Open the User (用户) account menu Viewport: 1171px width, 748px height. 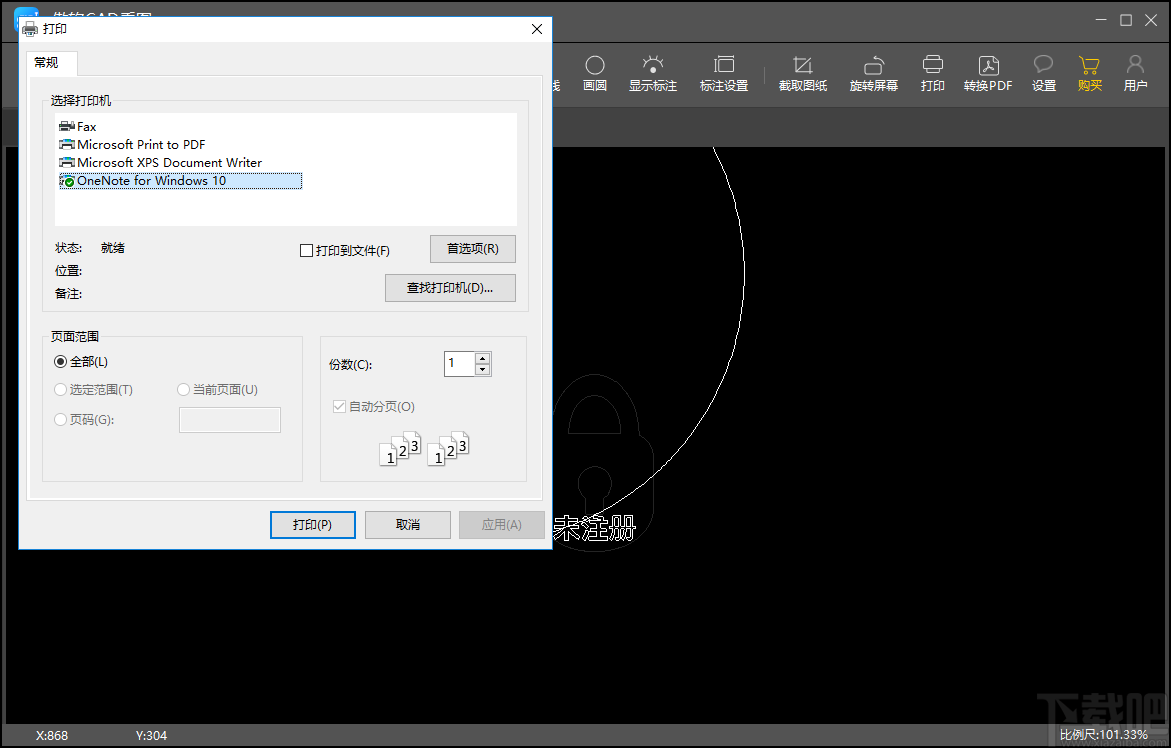point(1135,74)
